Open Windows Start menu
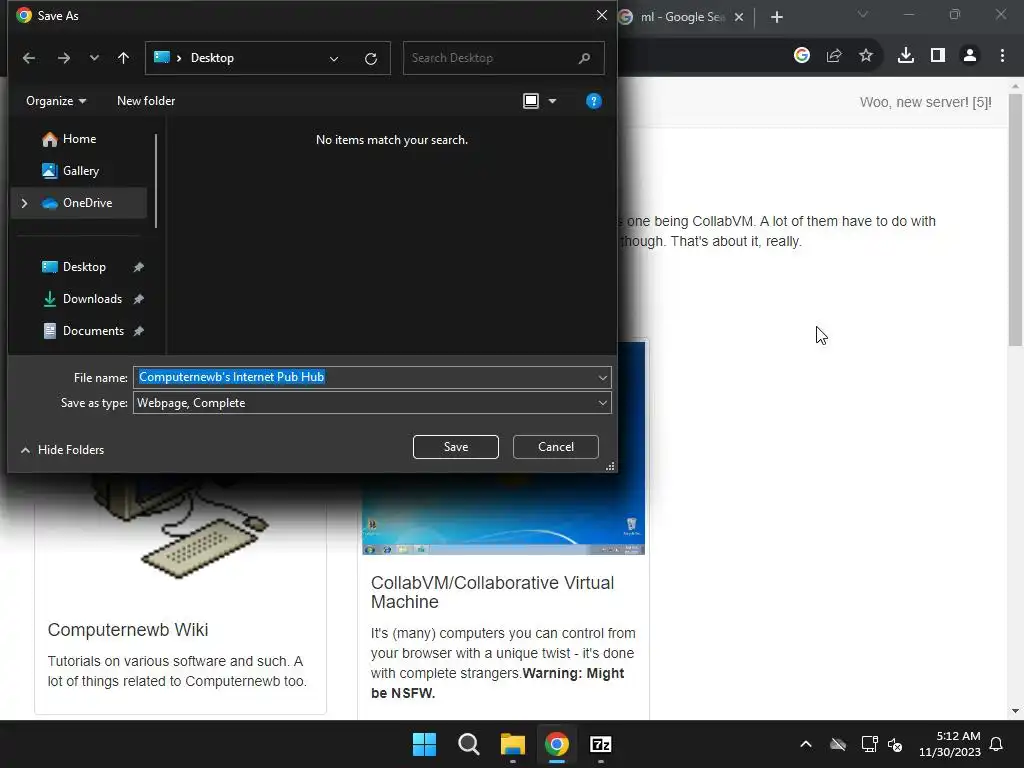 click(424, 744)
